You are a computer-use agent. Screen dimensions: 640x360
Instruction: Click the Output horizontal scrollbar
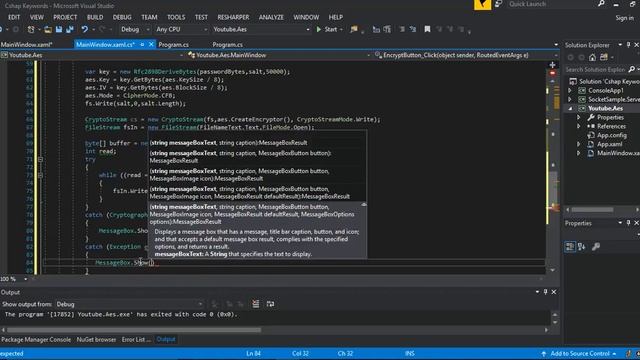click(134, 330)
